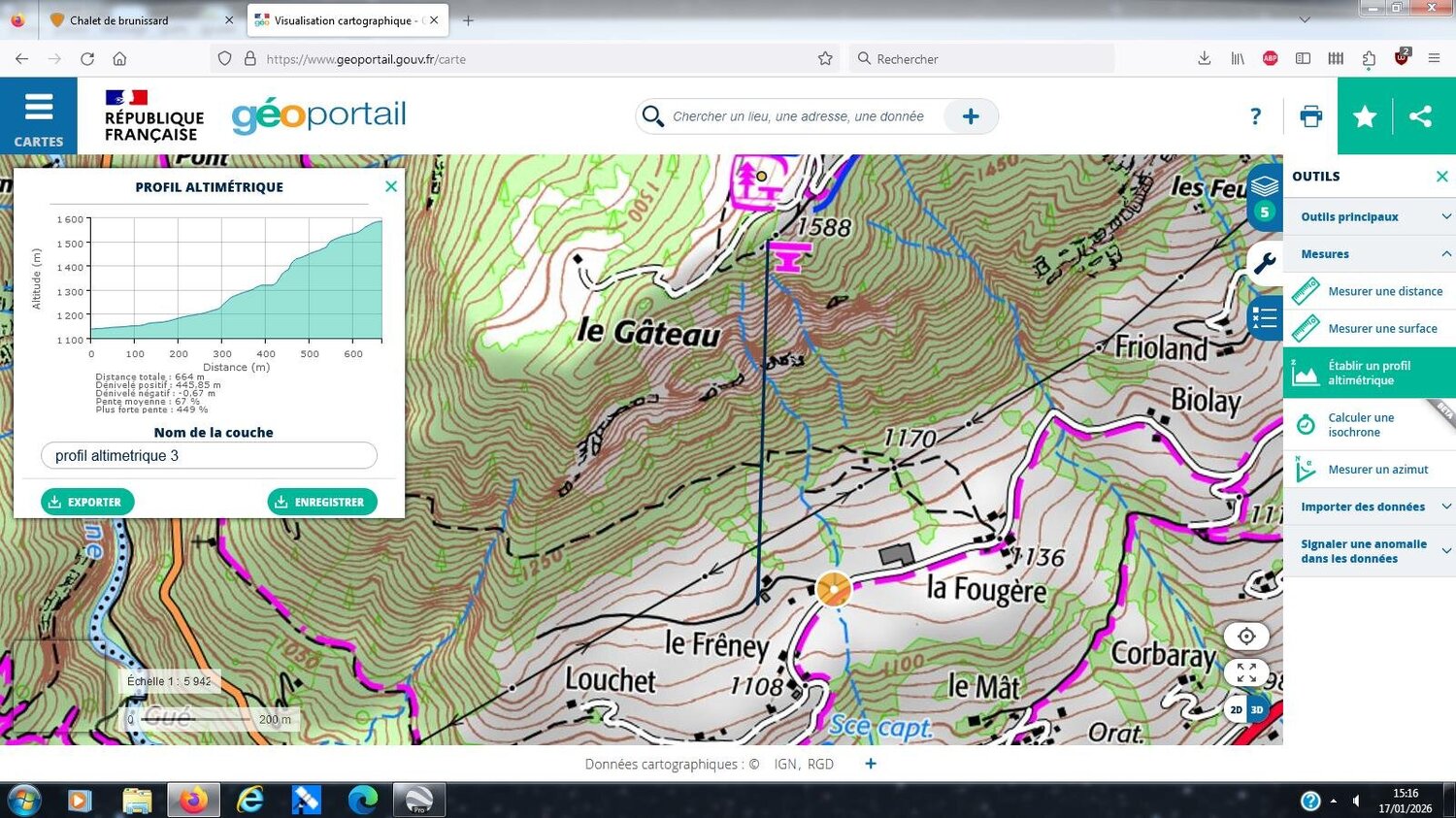Select Établir un profil altimétrique tool
Image resolution: width=1456 pixels, height=818 pixels.
1370,373
